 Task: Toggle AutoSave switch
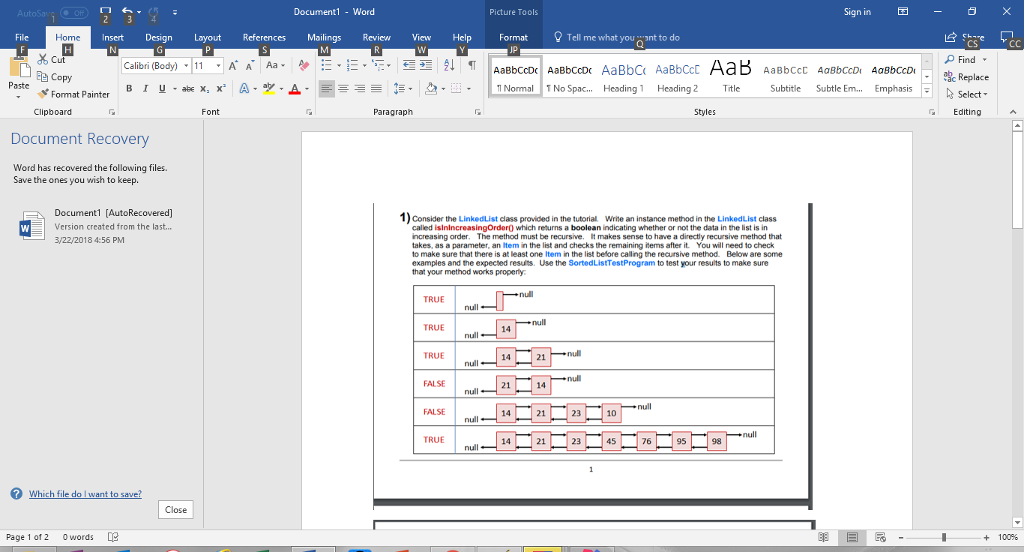click(x=74, y=12)
